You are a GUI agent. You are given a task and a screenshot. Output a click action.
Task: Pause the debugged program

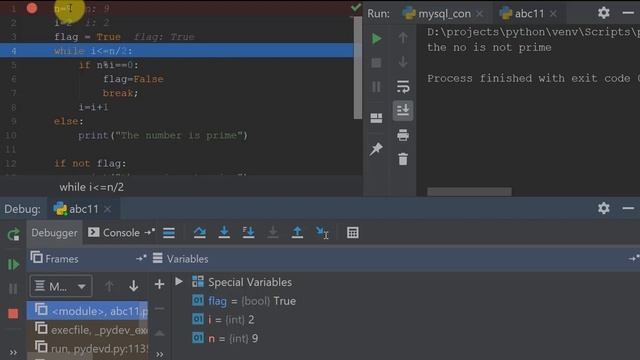(x=13, y=289)
